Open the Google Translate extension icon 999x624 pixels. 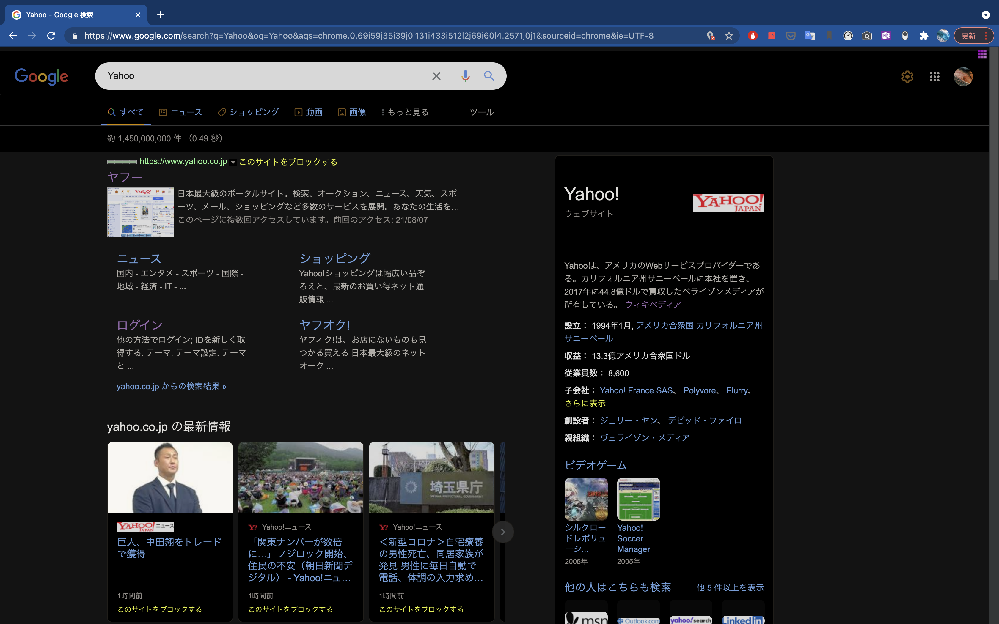810,36
